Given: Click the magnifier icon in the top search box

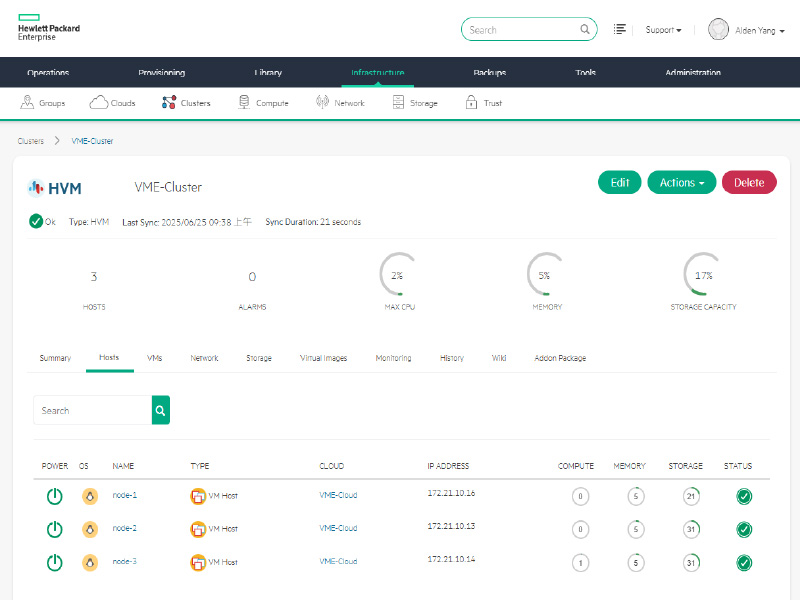Looking at the screenshot, I should 585,30.
